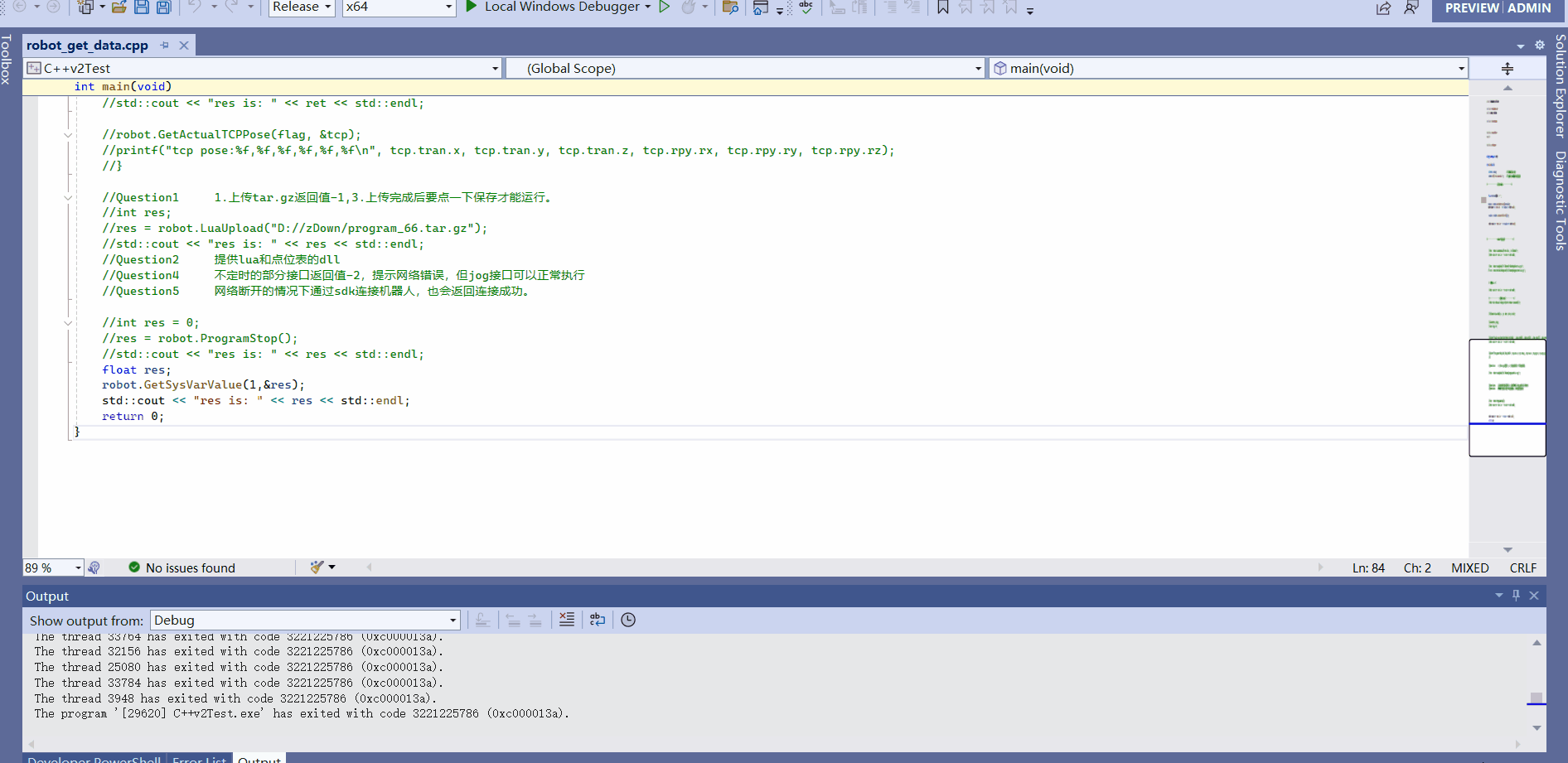
Task: Click the editor minimap scroll thumb
Action: (1507, 398)
